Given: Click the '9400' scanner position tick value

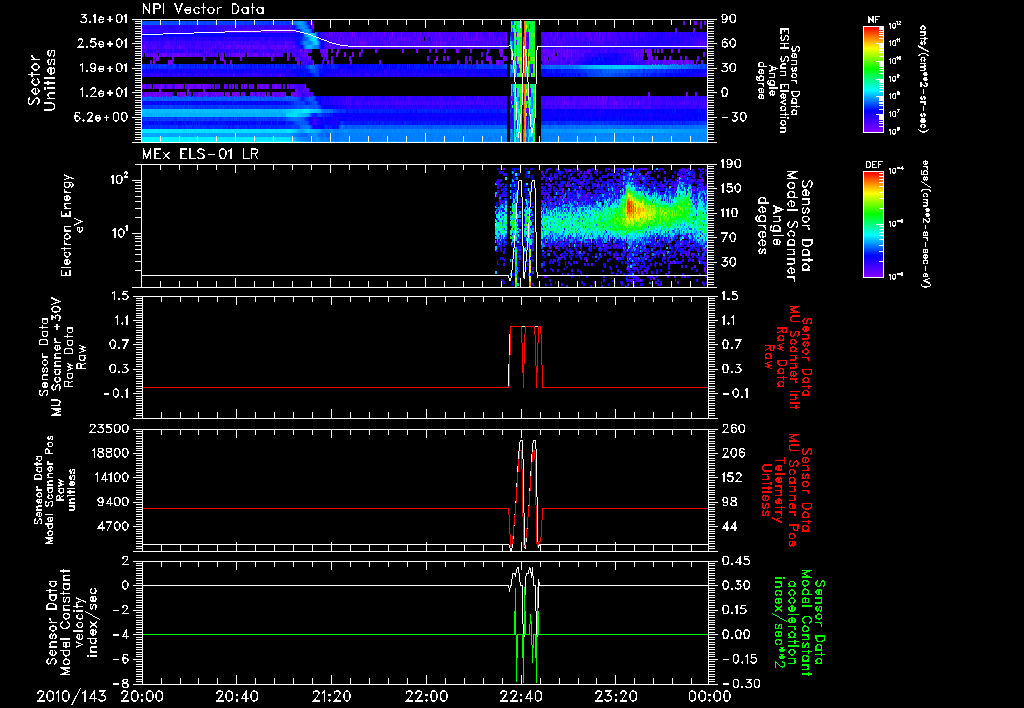Looking at the screenshot, I should (x=113, y=502).
